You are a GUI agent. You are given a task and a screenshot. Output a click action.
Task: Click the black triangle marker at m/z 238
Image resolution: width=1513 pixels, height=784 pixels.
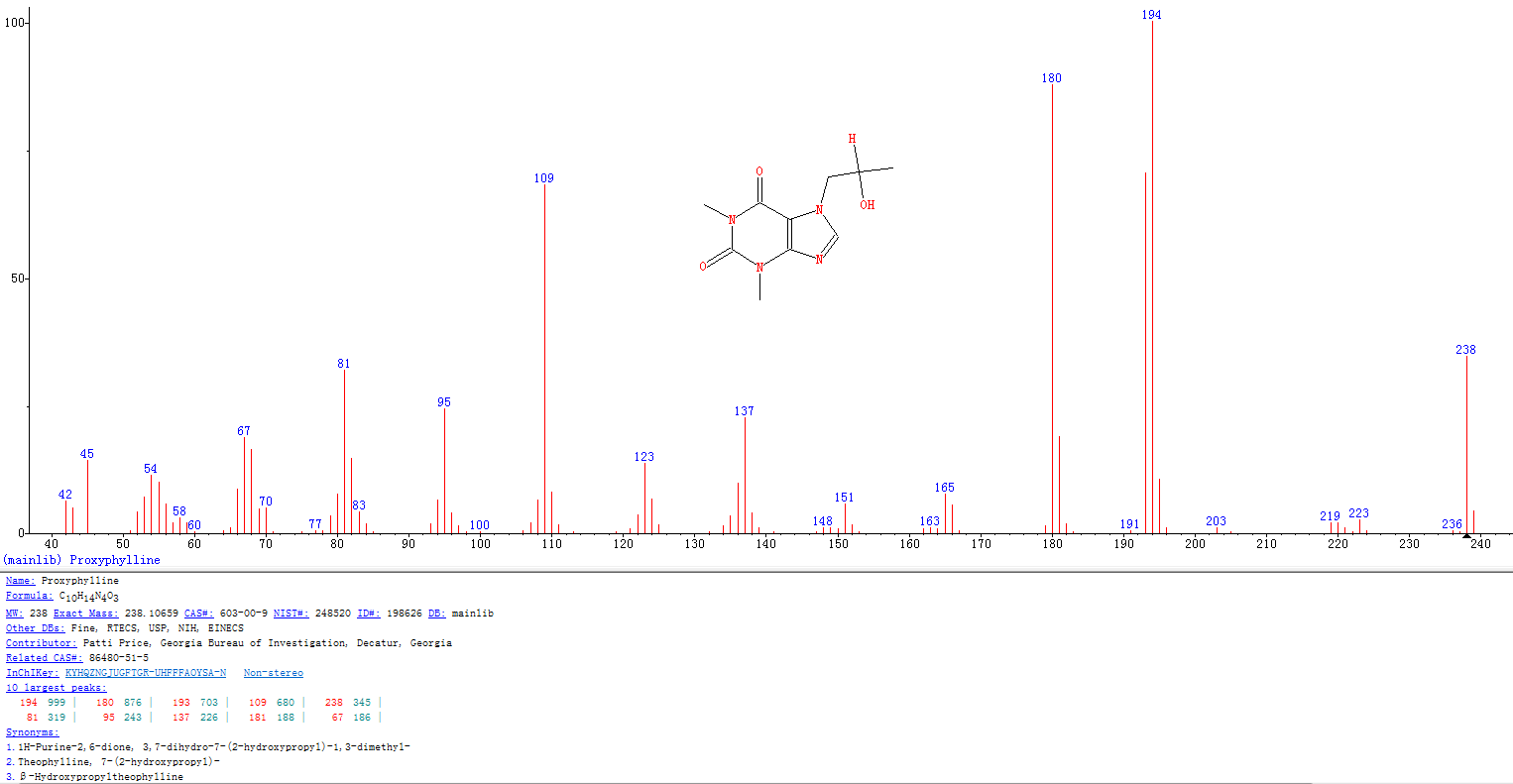point(1466,536)
